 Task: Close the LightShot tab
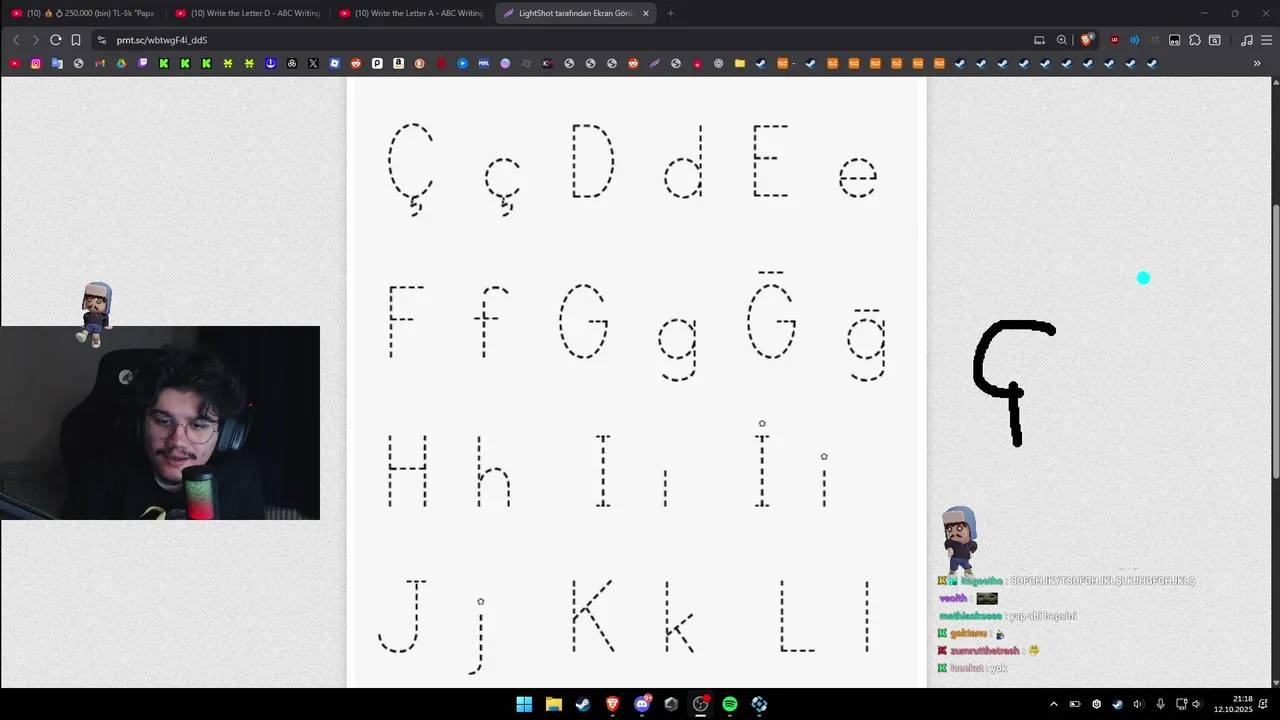click(x=646, y=13)
